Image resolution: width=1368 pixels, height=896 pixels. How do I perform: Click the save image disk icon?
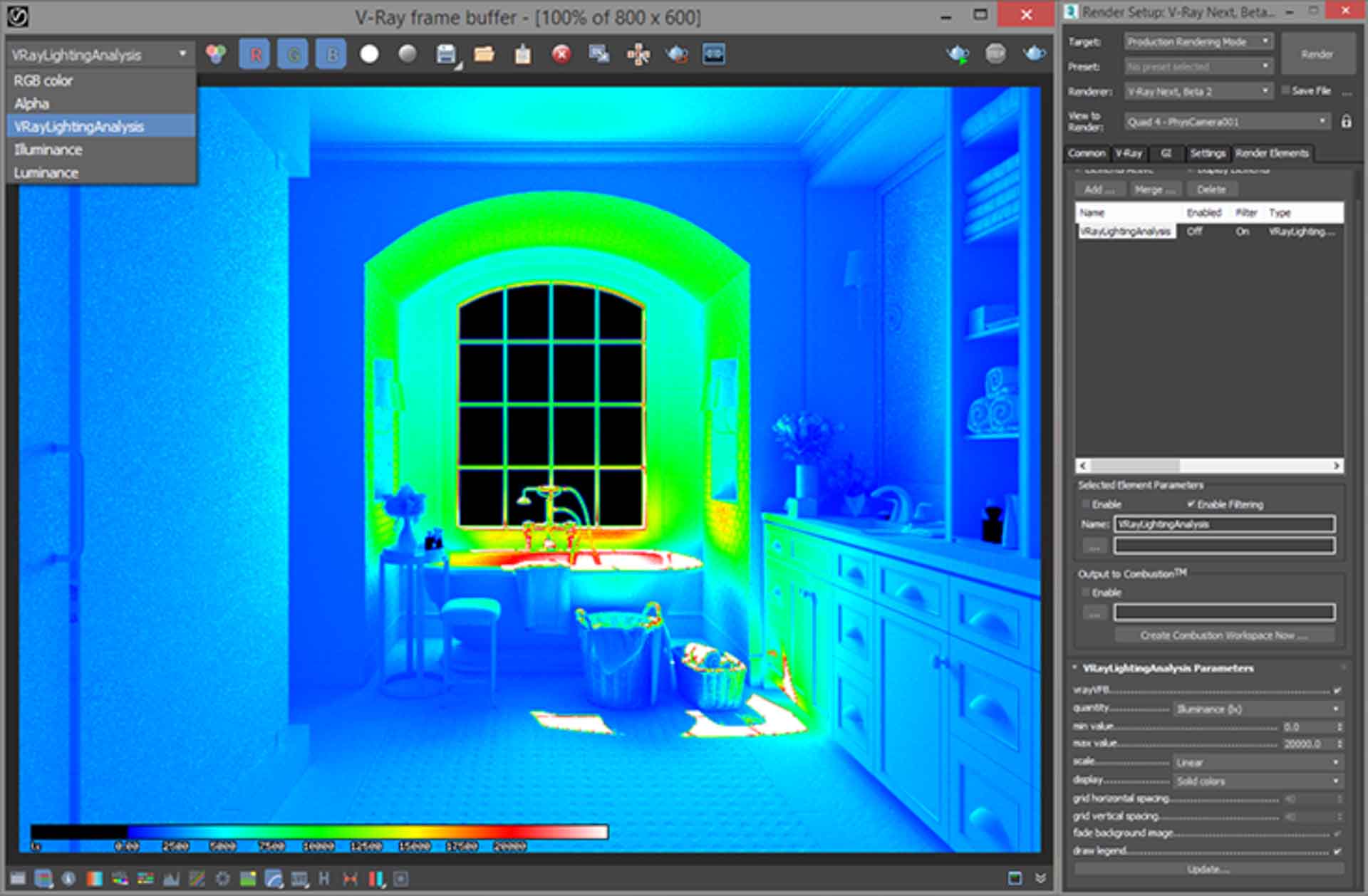pyautogui.click(x=446, y=55)
